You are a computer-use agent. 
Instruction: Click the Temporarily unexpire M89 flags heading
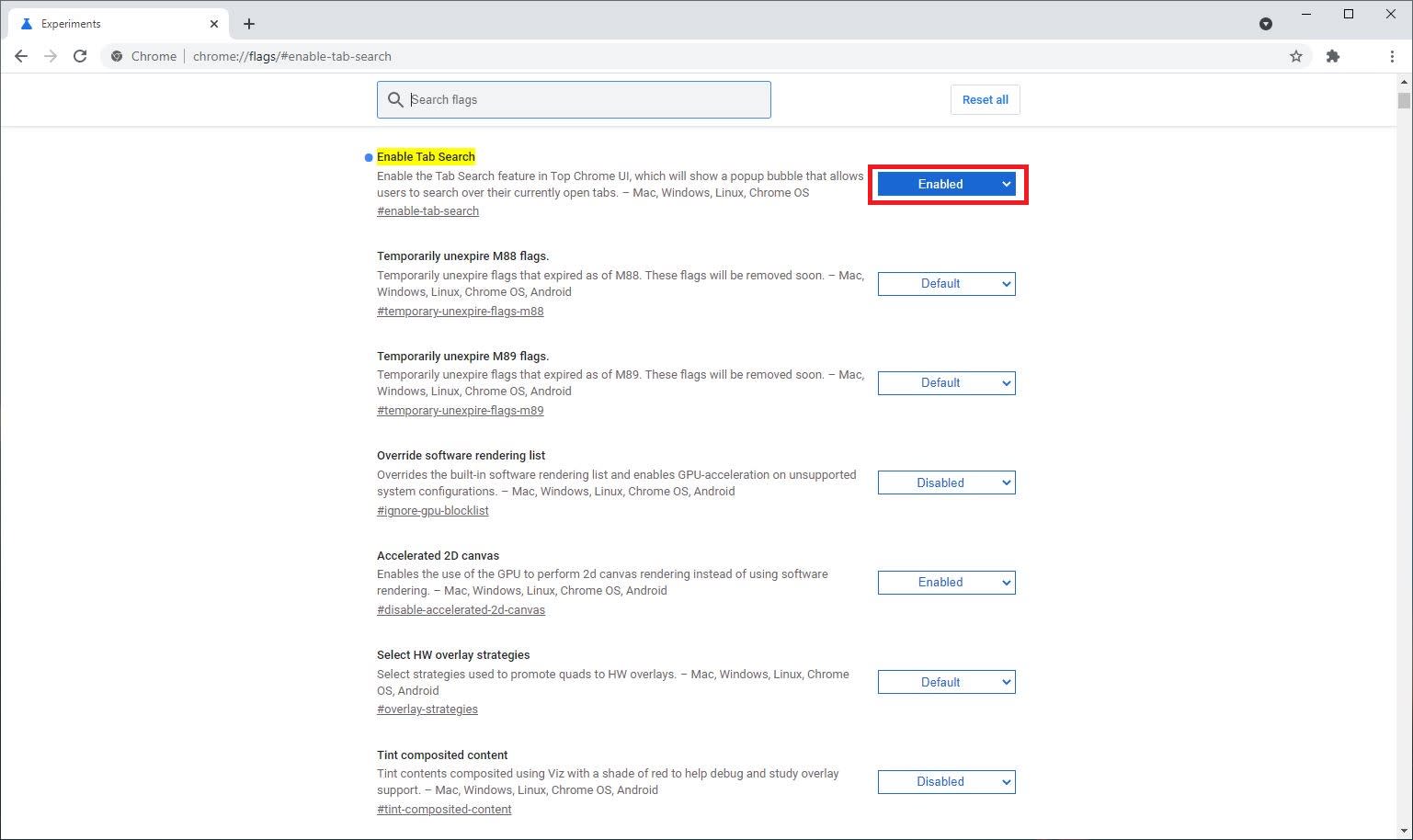tap(462, 357)
